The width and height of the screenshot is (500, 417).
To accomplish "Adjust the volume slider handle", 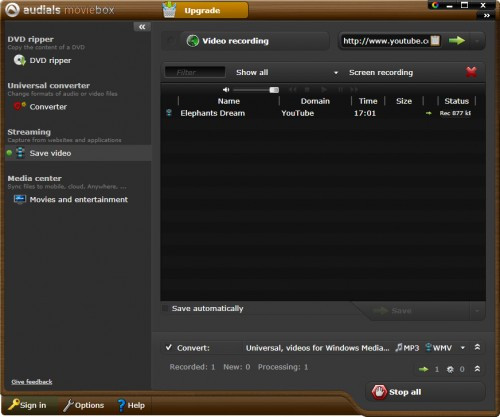I will 274,90.
